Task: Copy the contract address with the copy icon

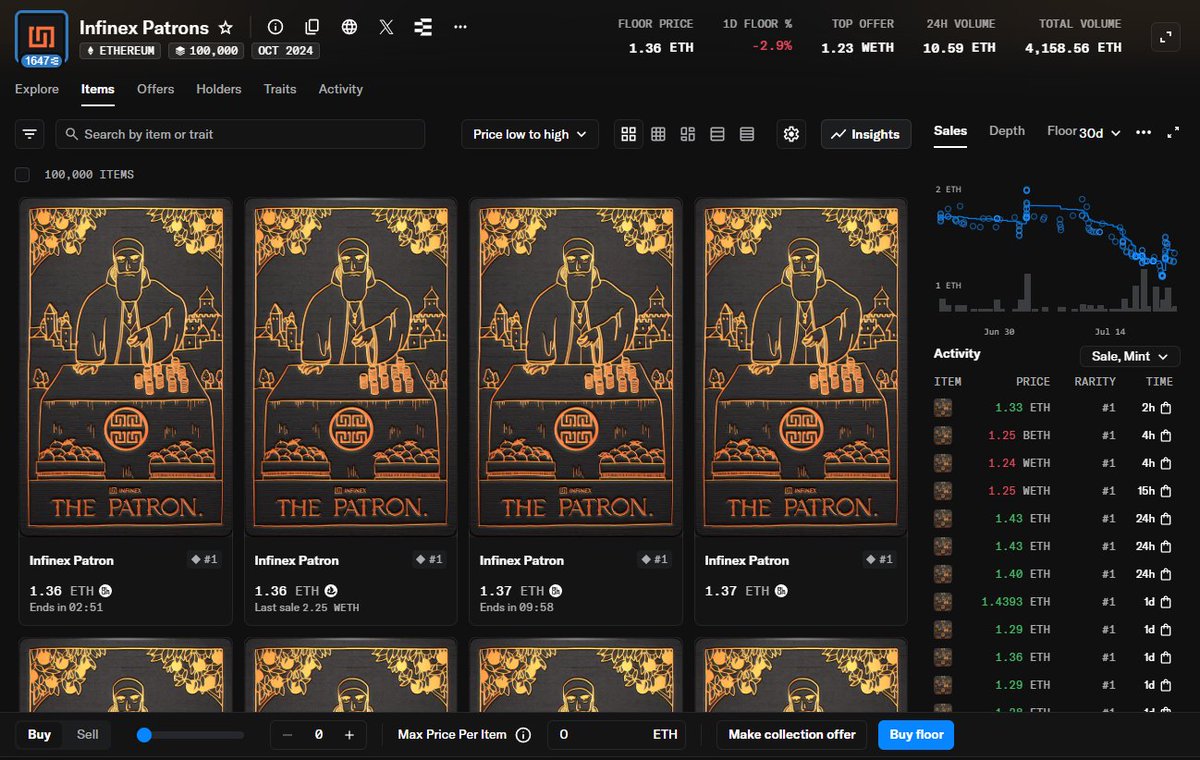Action: (312, 27)
